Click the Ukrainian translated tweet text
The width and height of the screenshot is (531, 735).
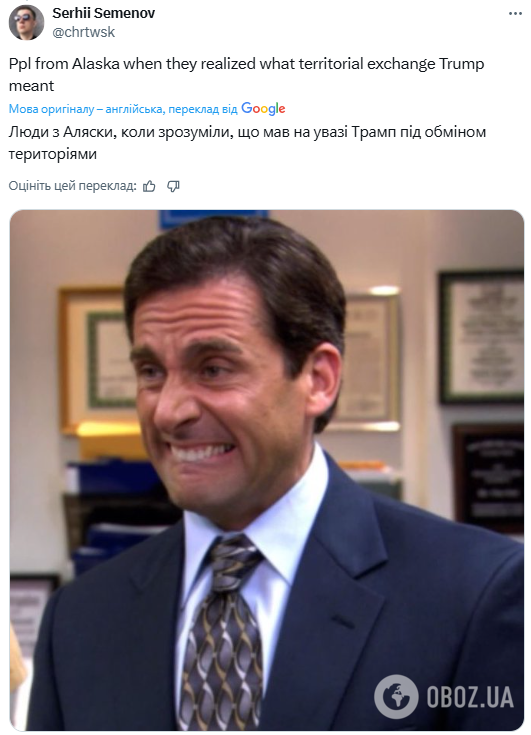coord(247,143)
